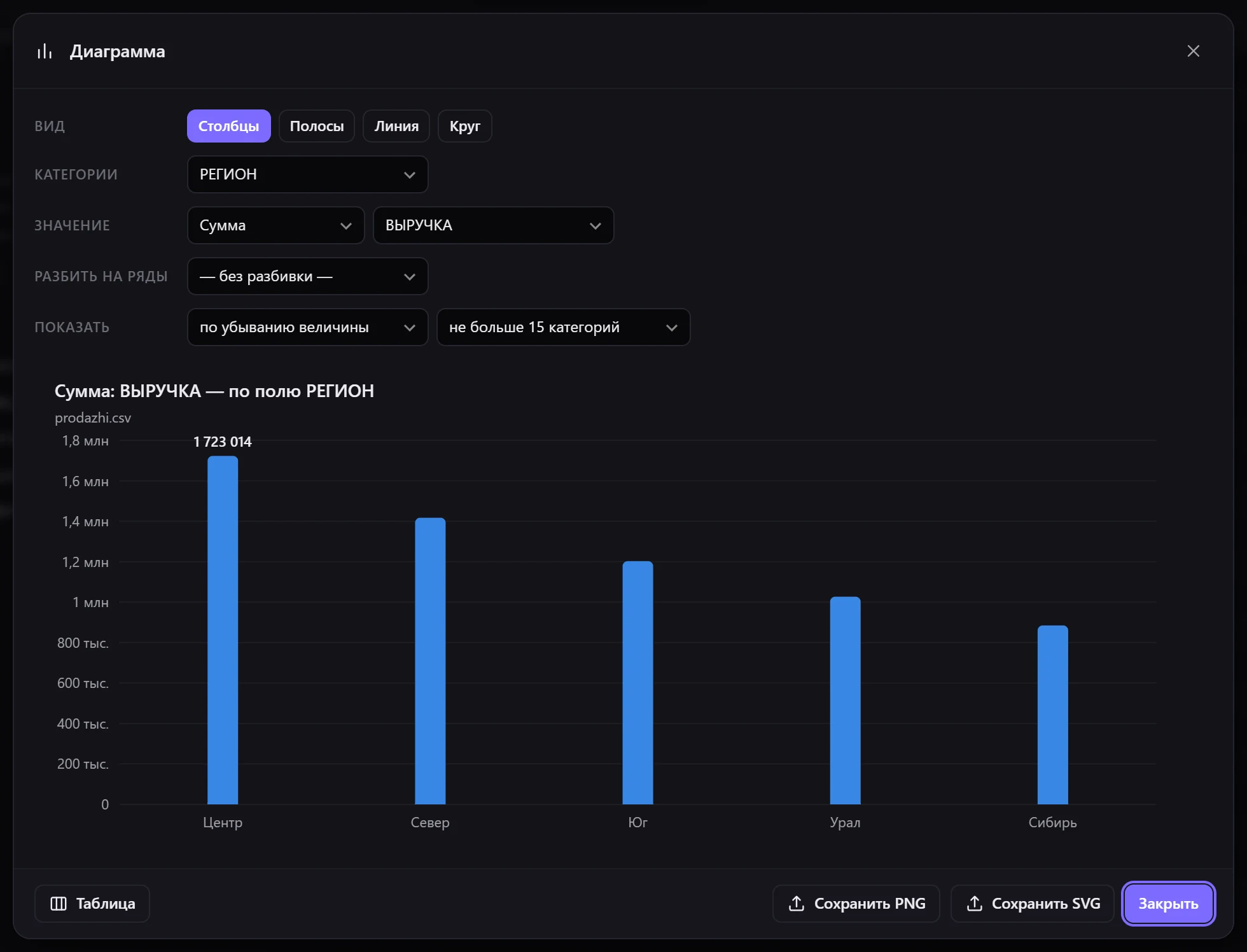
Task: Click the bar chart icon beside the Диаграмма title
Action: coord(45,51)
